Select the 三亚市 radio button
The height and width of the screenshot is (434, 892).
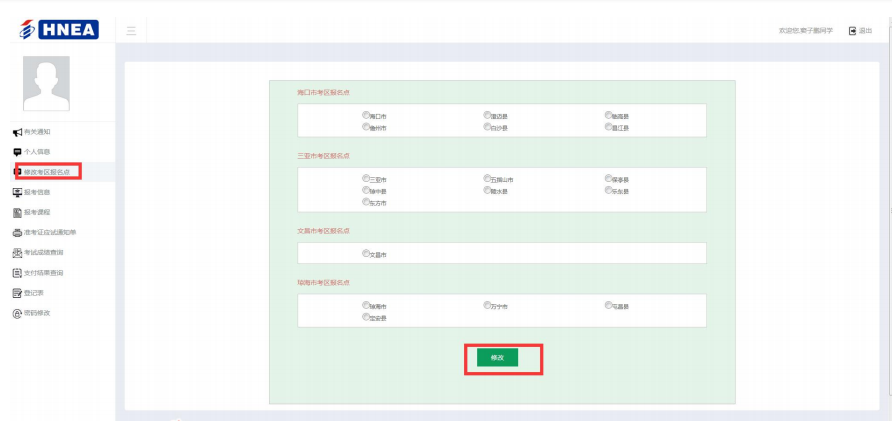click(366, 178)
